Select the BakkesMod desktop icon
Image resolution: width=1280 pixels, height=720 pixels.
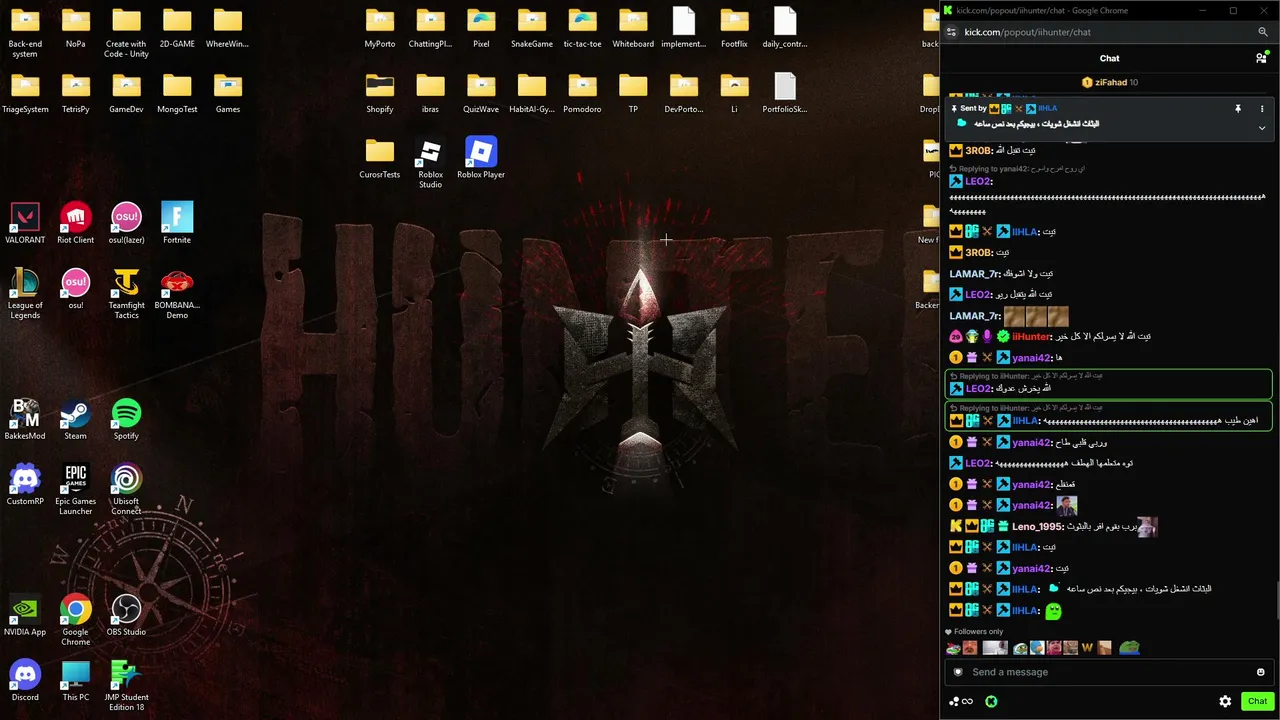click(25, 419)
